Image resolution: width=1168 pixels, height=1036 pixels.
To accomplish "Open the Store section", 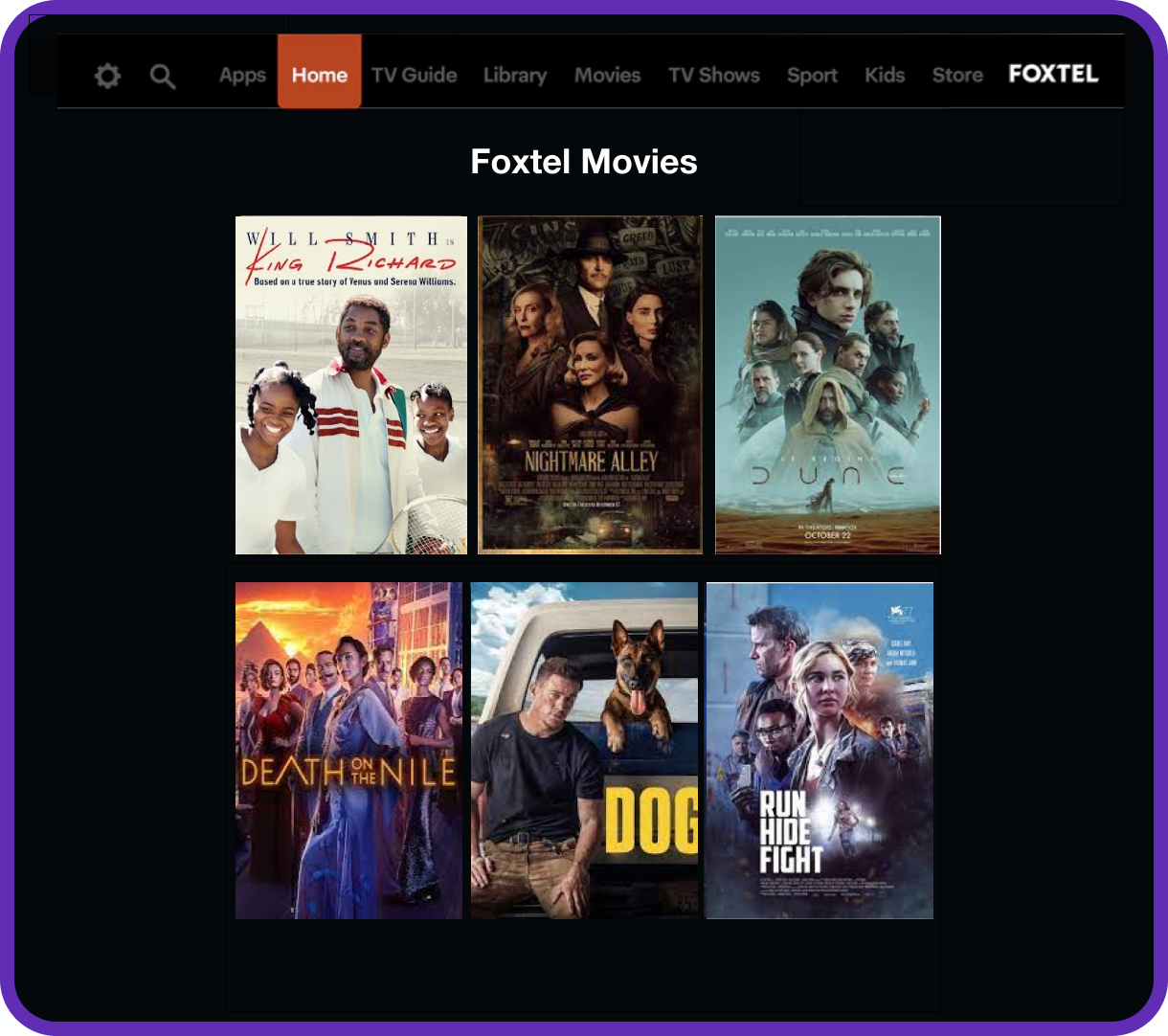I will (x=957, y=75).
